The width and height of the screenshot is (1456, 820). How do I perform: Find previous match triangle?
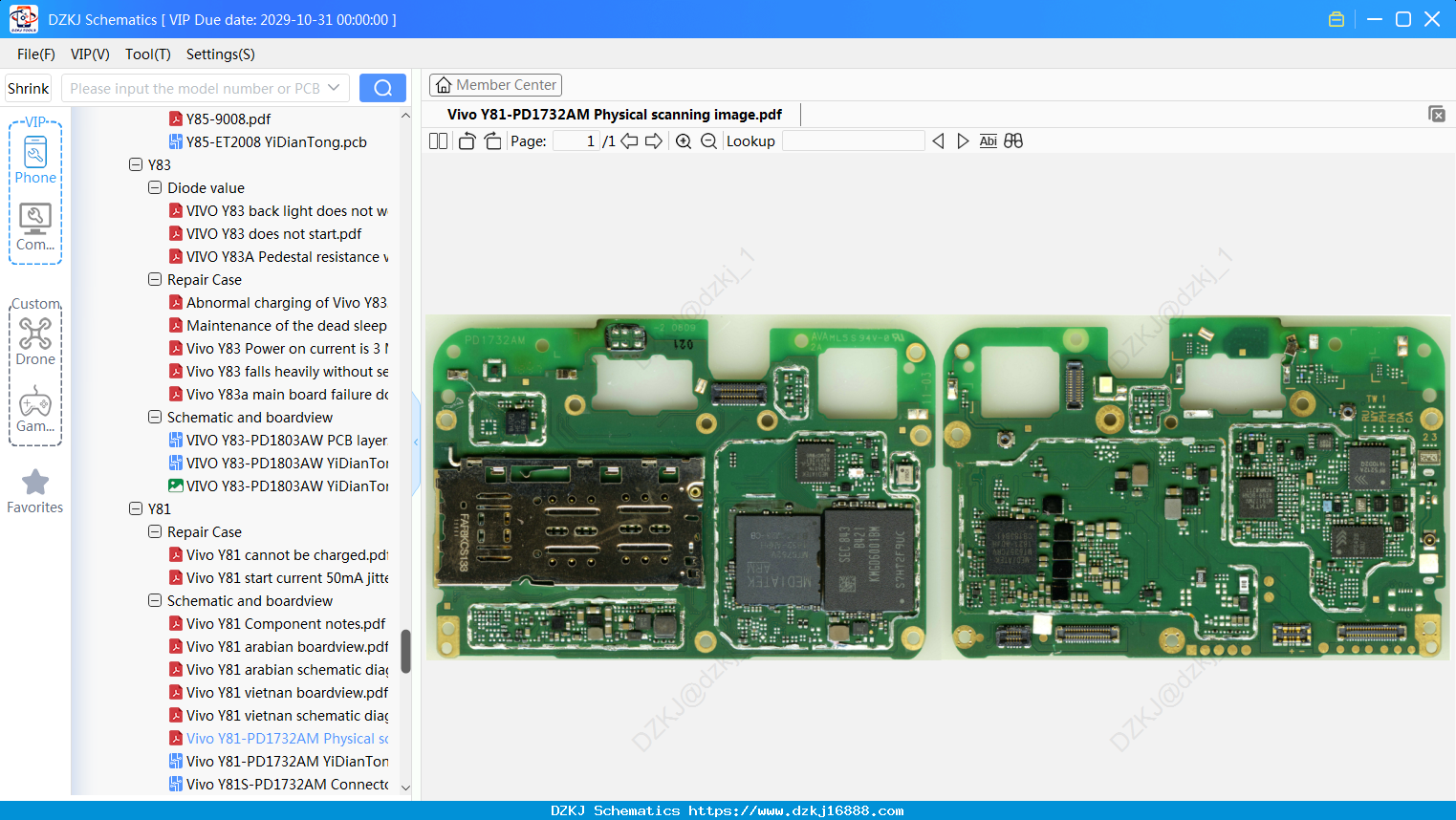click(938, 141)
